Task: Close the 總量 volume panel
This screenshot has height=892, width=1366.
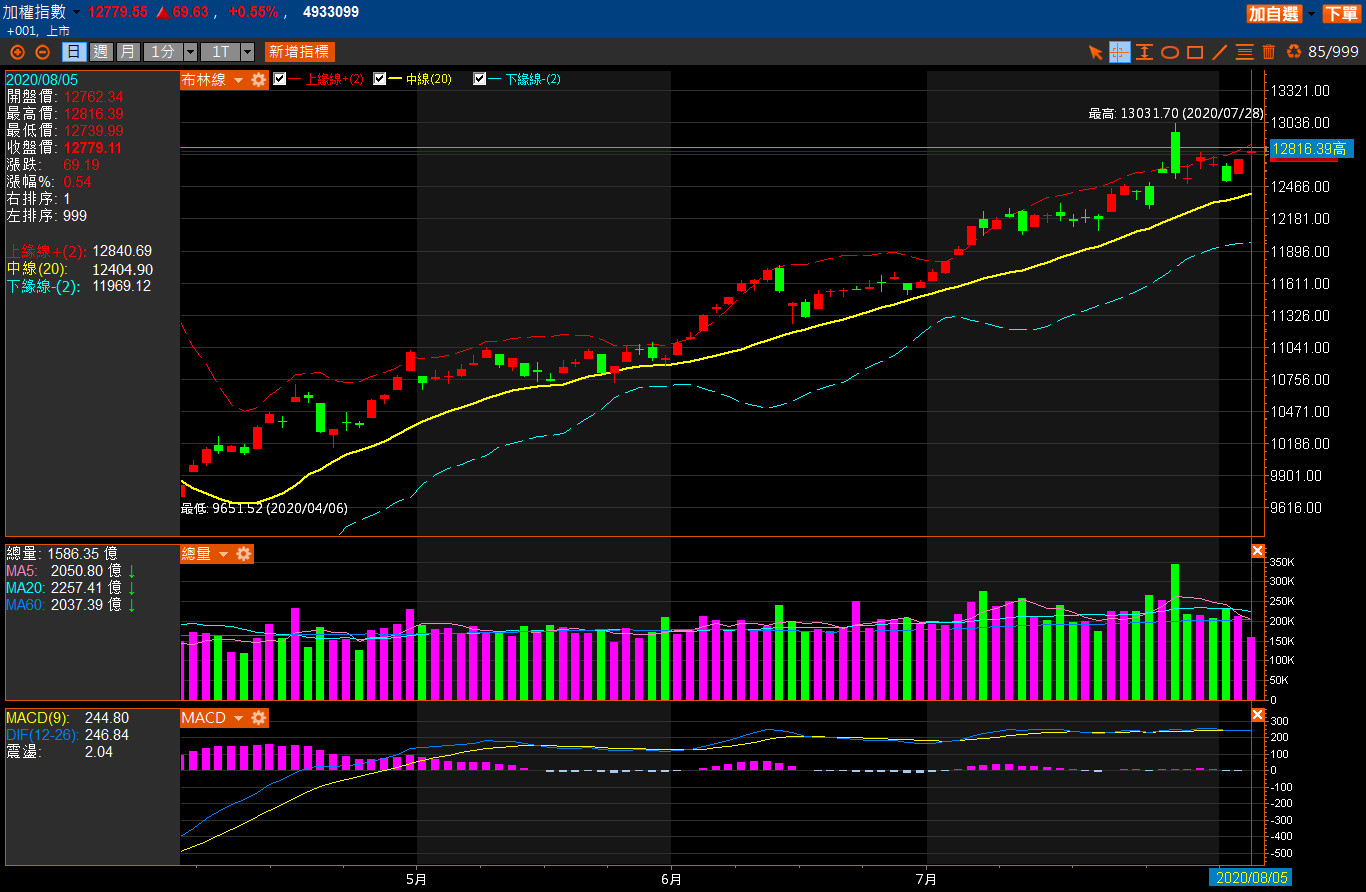Action: point(1258,551)
